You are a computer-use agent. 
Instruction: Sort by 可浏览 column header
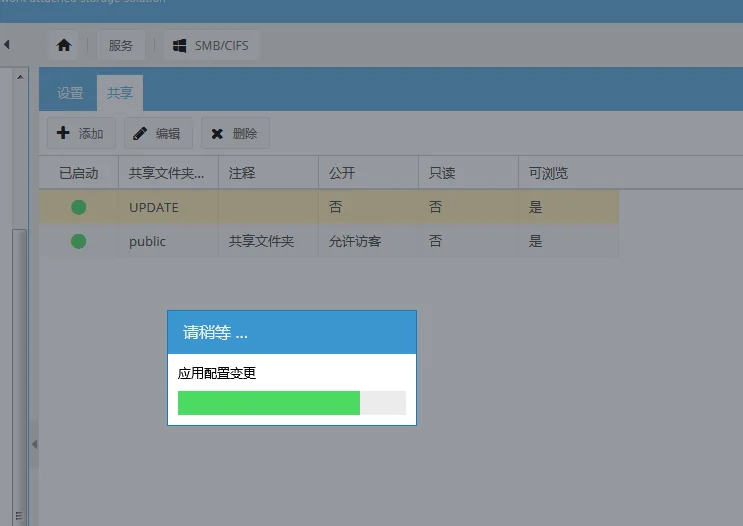pyautogui.click(x=568, y=173)
